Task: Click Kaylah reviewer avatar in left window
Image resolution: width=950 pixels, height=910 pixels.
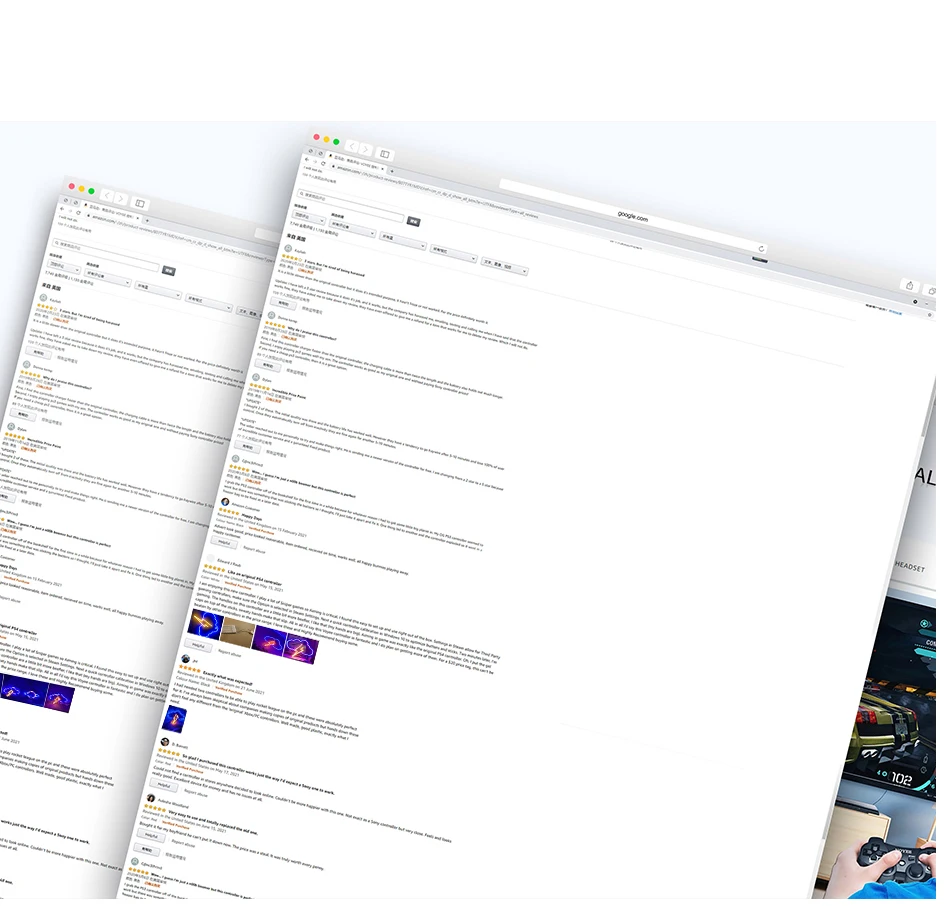Action: [x=43, y=297]
